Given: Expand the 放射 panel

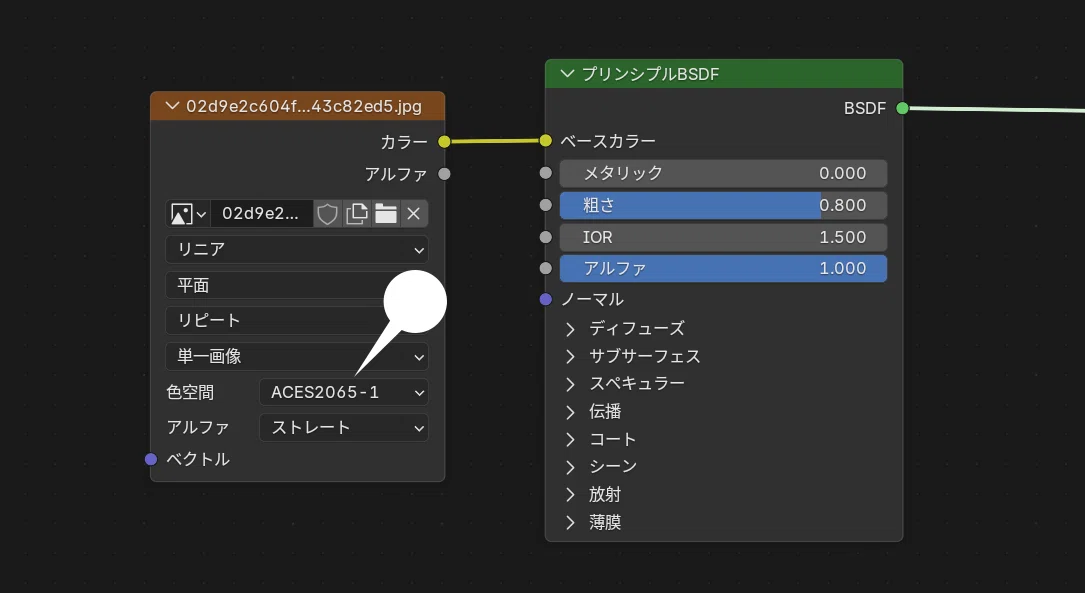Looking at the screenshot, I should click(570, 495).
